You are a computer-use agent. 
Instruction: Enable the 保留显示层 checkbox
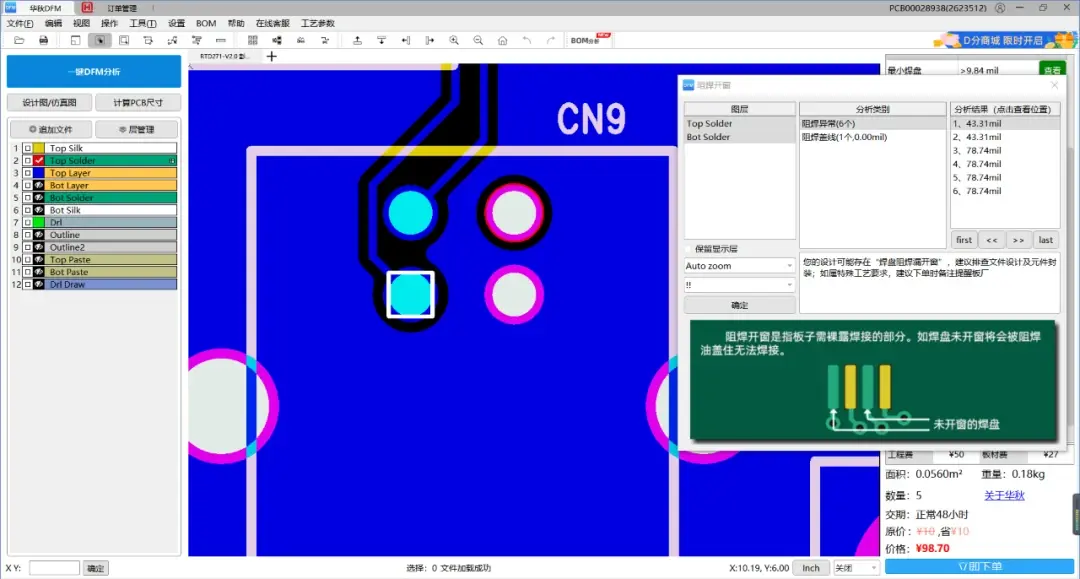688,249
